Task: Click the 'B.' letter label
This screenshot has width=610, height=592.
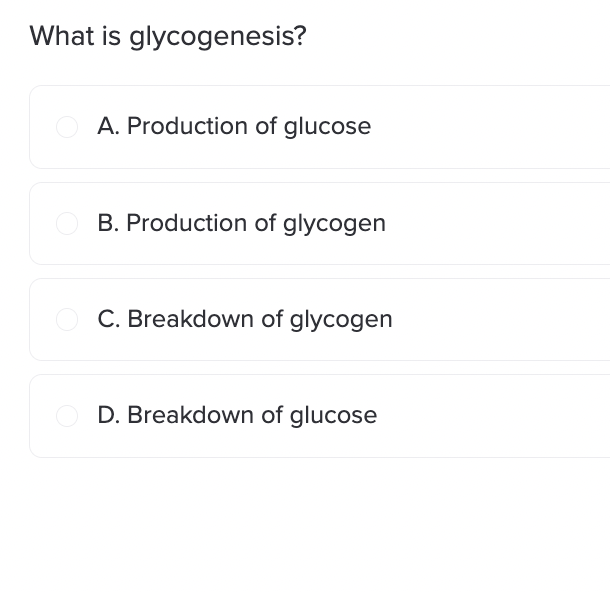Action: click(108, 224)
